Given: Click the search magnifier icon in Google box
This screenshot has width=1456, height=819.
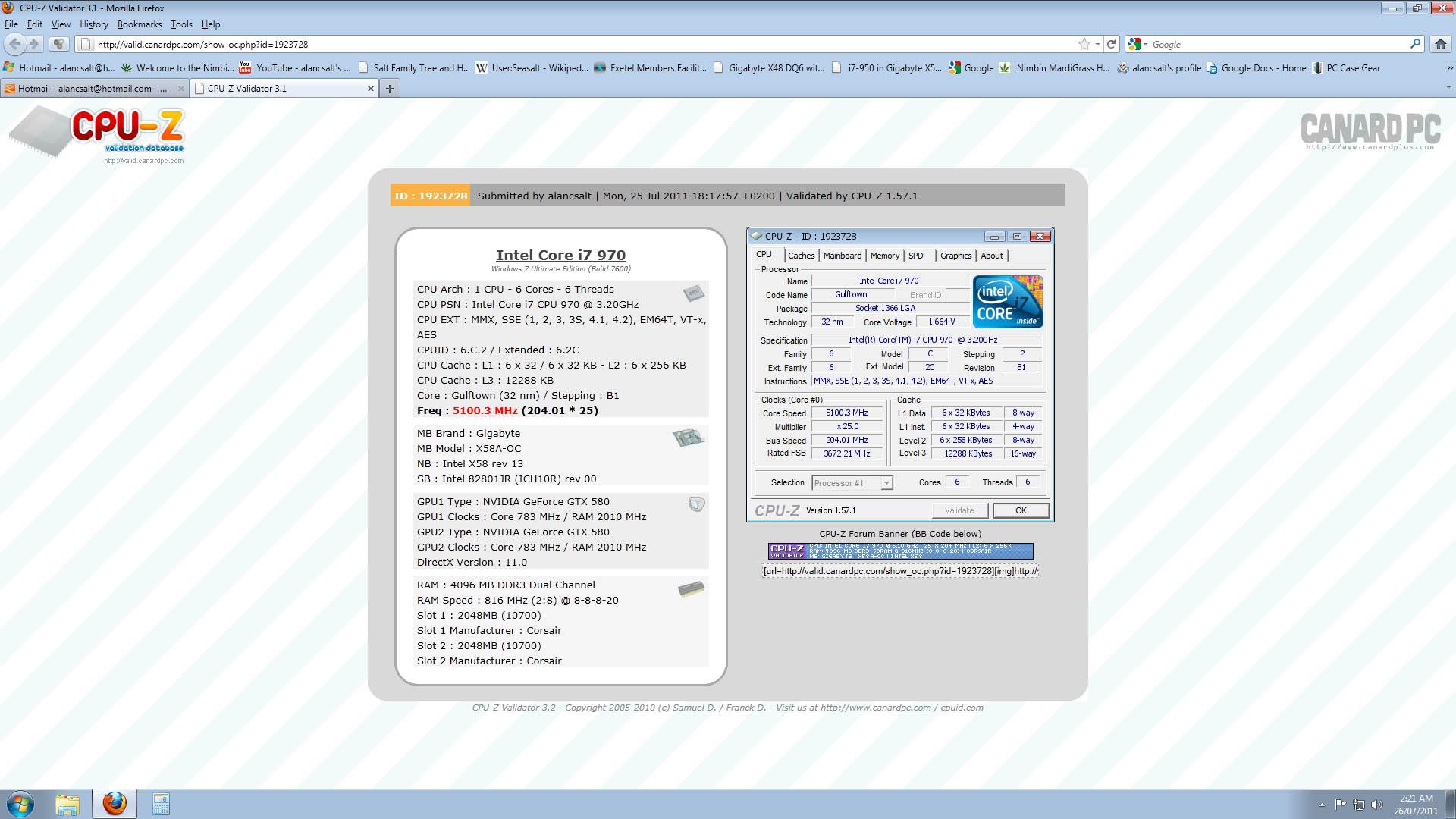Looking at the screenshot, I should click(x=1415, y=44).
